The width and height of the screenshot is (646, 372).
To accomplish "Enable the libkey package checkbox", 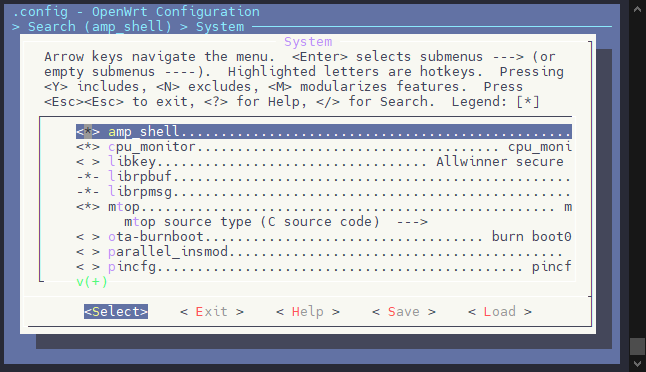I will pyautogui.click(x=88, y=162).
